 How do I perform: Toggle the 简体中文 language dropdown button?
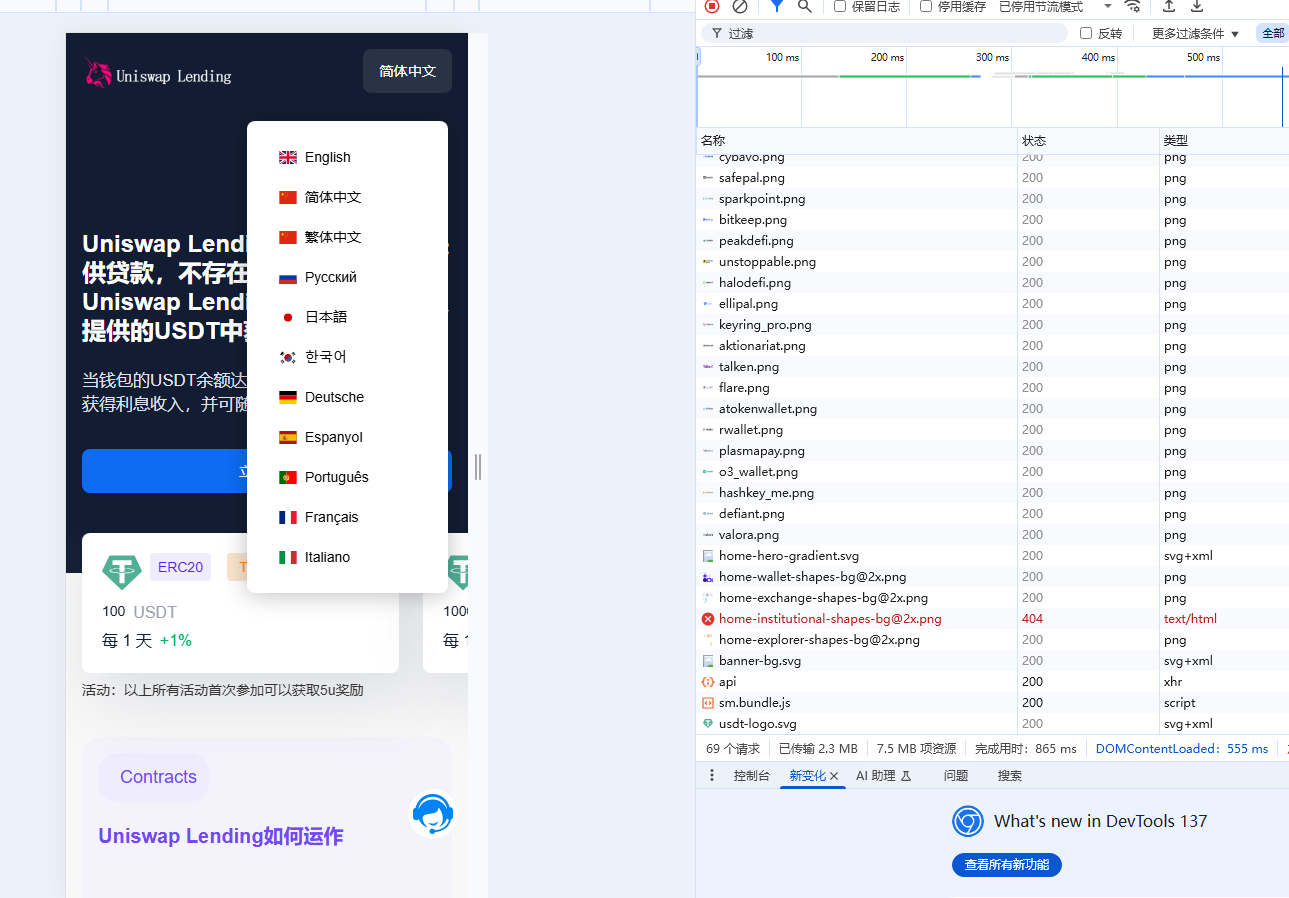[407, 71]
